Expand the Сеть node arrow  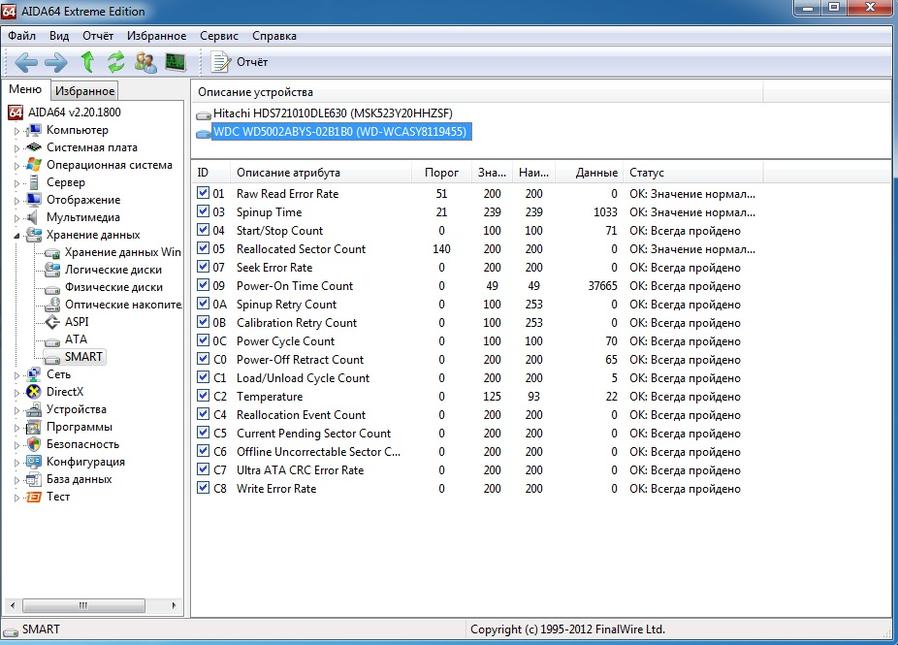(x=17, y=376)
